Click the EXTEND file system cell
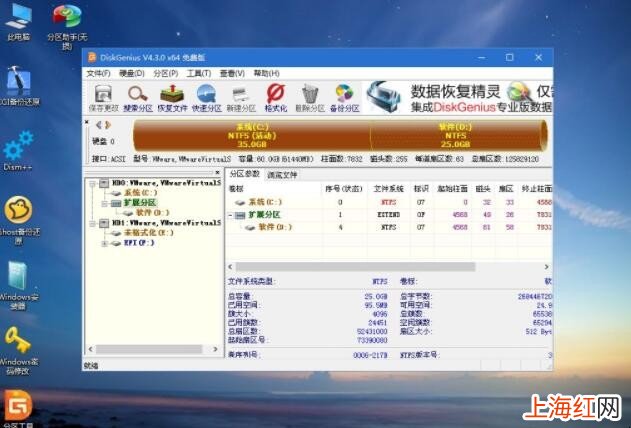The width and height of the screenshot is (631, 428). pyautogui.click(x=388, y=215)
